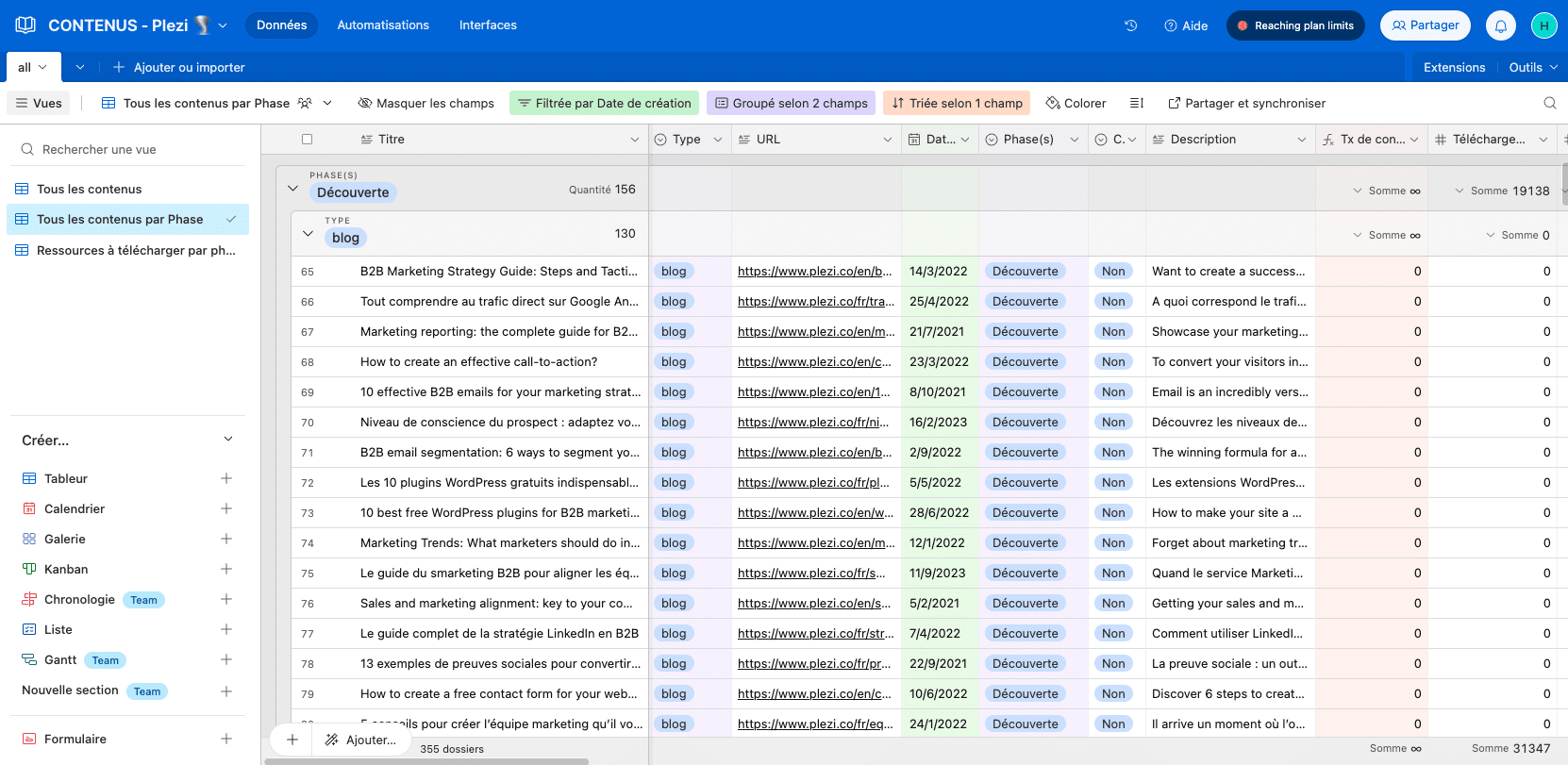Viewport: 1568px width, 765px height.
Task: Click Colorer paint bucket option
Action: tap(1076, 103)
